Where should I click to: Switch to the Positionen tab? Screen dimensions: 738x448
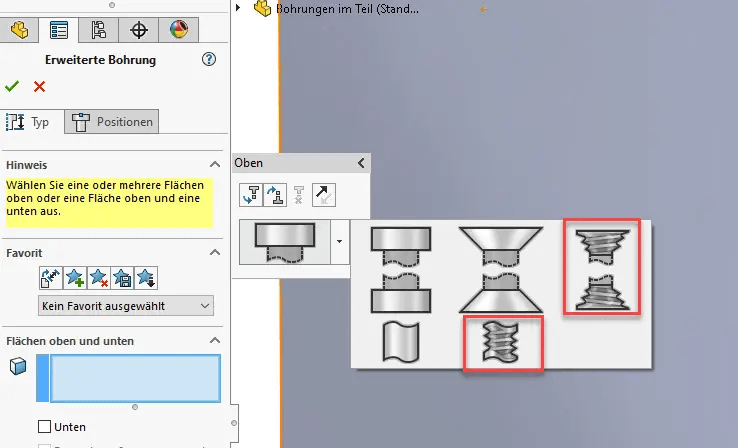(113, 122)
